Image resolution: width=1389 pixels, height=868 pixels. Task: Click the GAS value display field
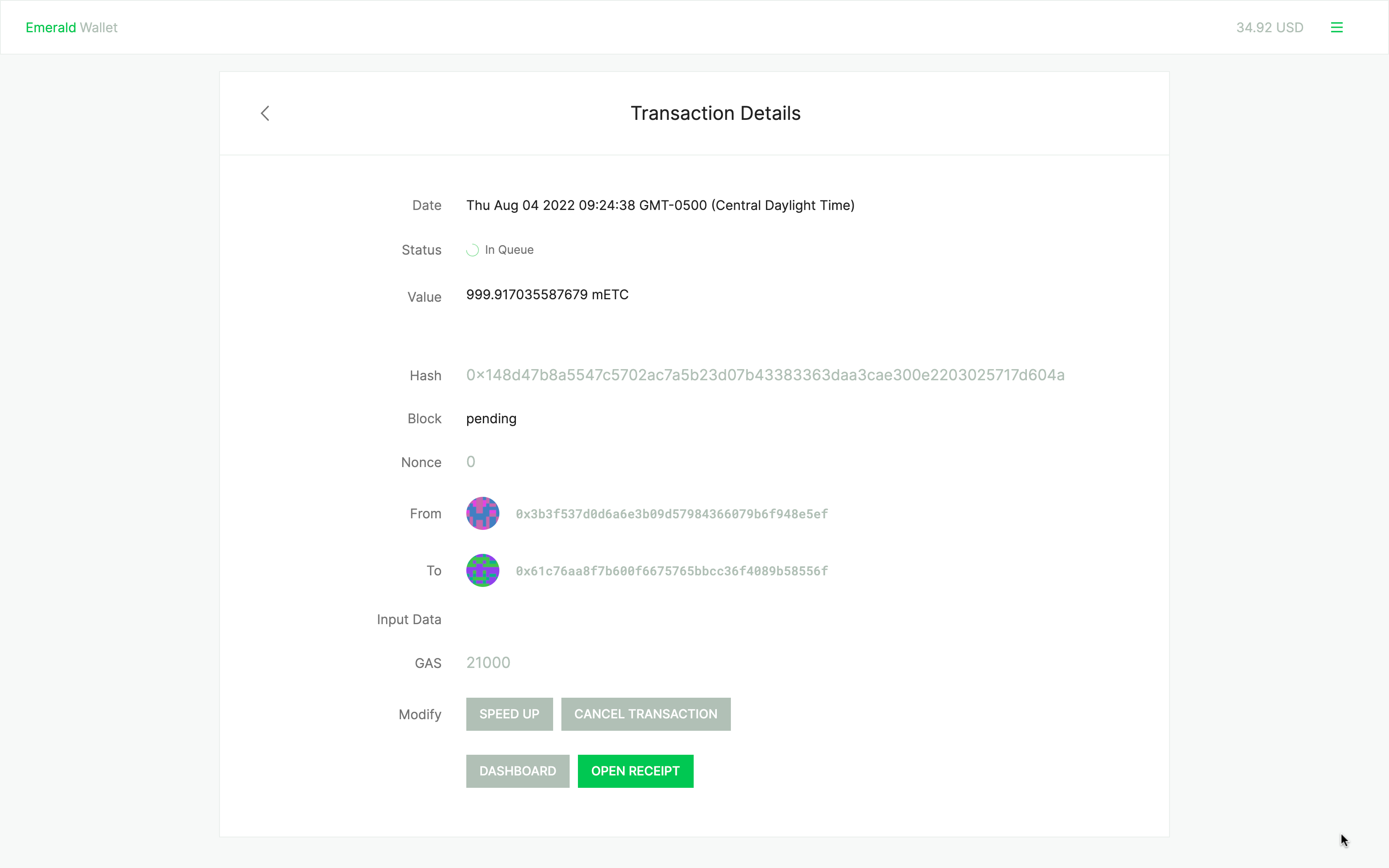point(488,662)
